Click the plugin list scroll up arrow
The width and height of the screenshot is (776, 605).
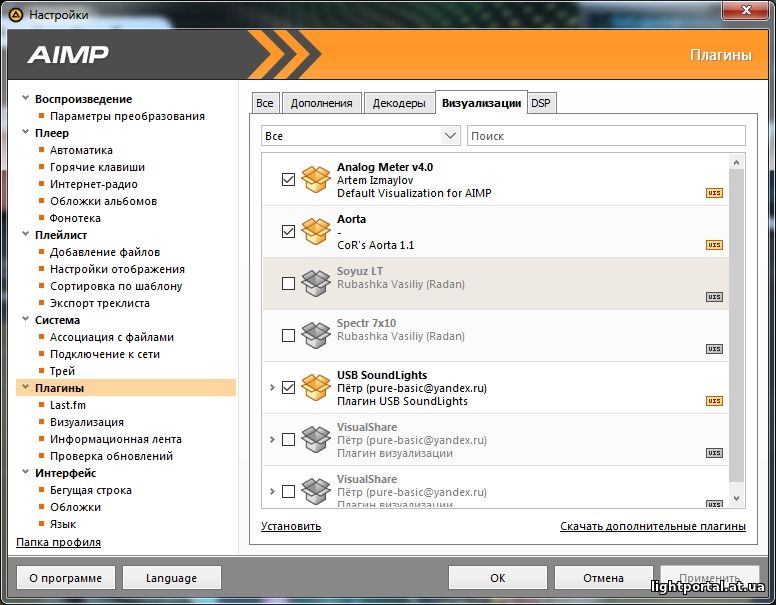tap(736, 162)
